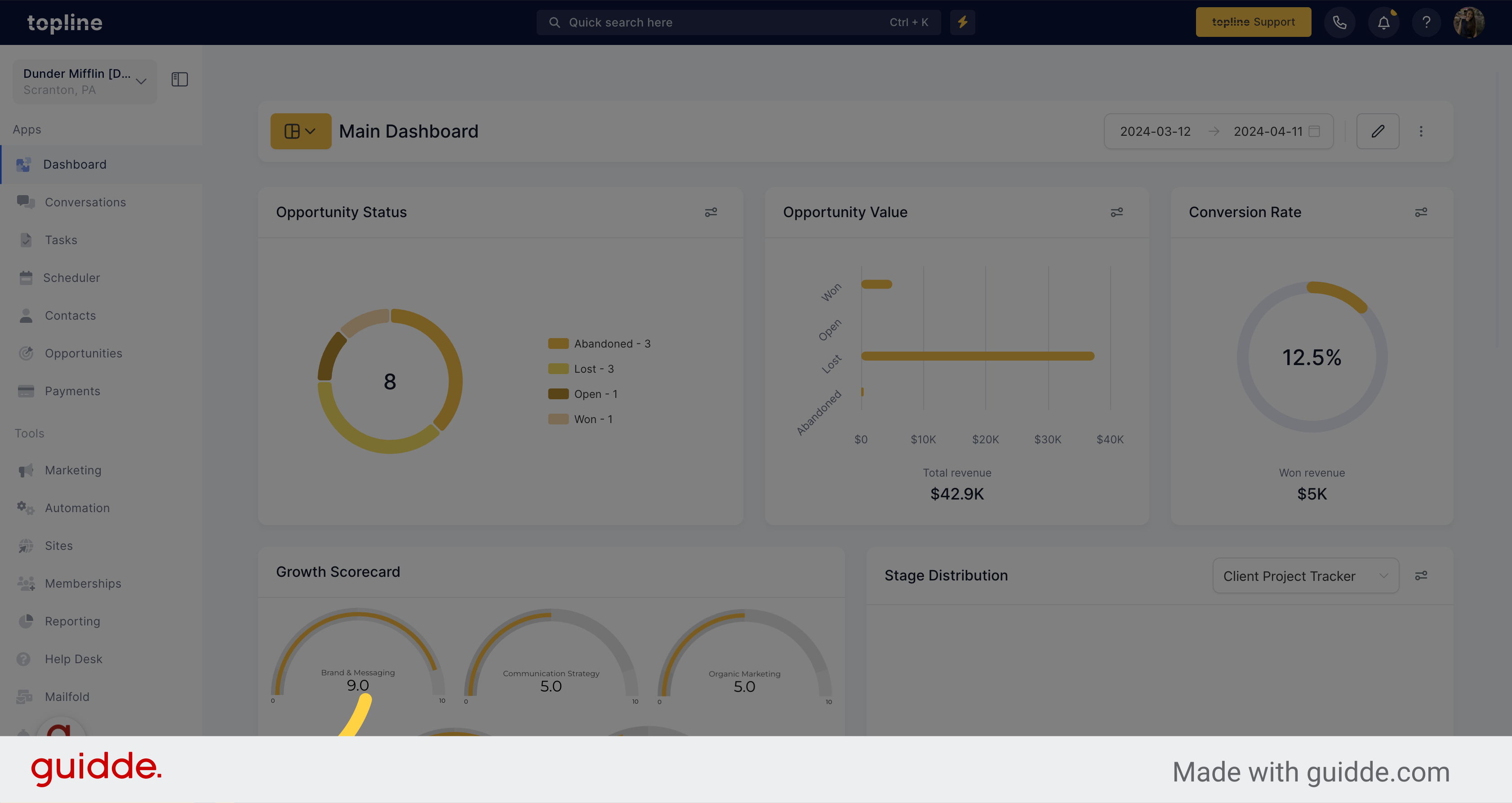Open the notifications bell
Image resolution: width=1512 pixels, height=803 pixels.
[x=1383, y=22]
